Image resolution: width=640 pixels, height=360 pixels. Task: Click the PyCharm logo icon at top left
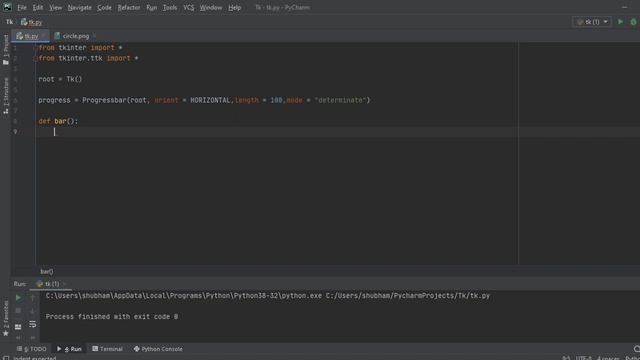(x=7, y=7)
